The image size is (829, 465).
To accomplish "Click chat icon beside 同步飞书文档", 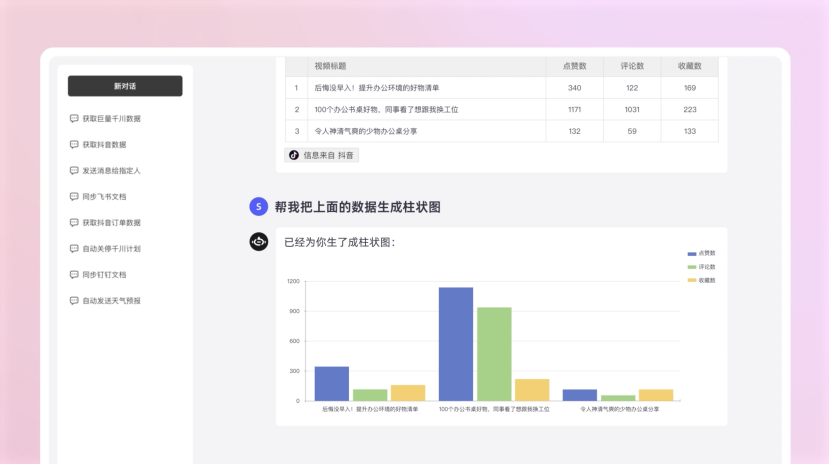I will pyautogui.click(x=74, y=196).
